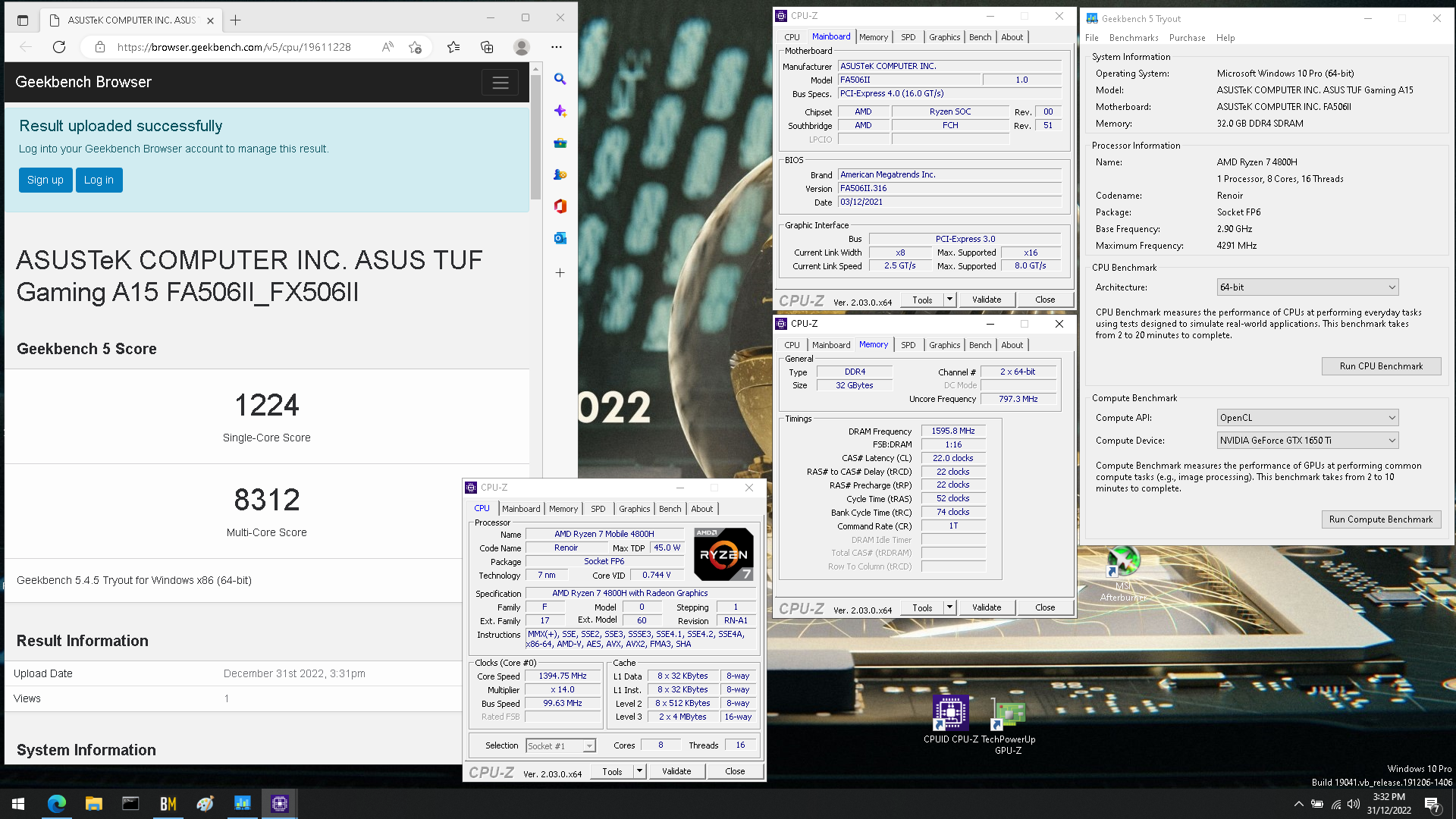The height and width of the screenshot is (819, 1456).
Task: Open CPUID CPU-Z desktop shortcut
Action: [950, 719]
